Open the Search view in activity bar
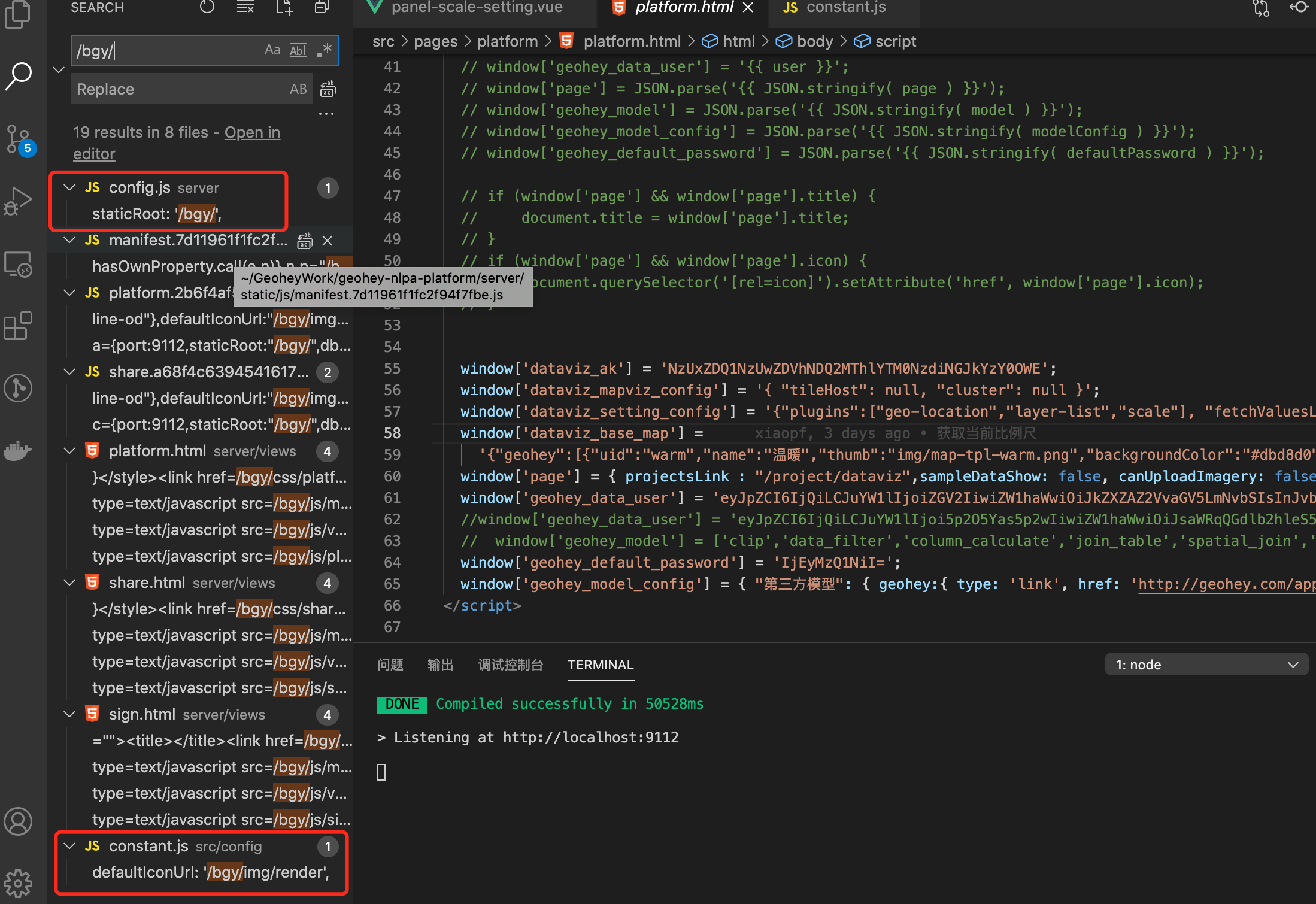1316x904 pixels. pos(18,76)
